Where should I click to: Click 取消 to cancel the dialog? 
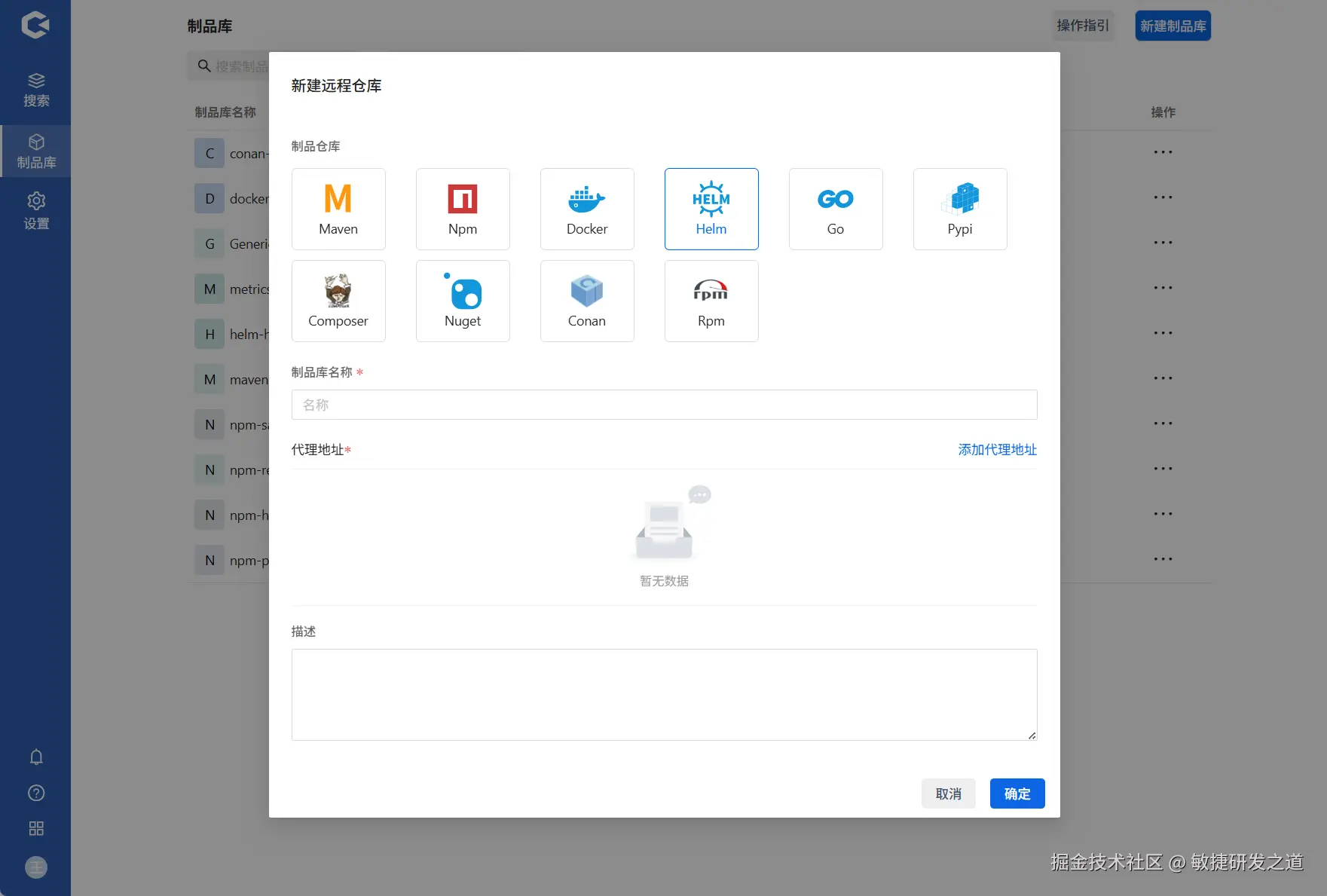click(x=949, y=794)
